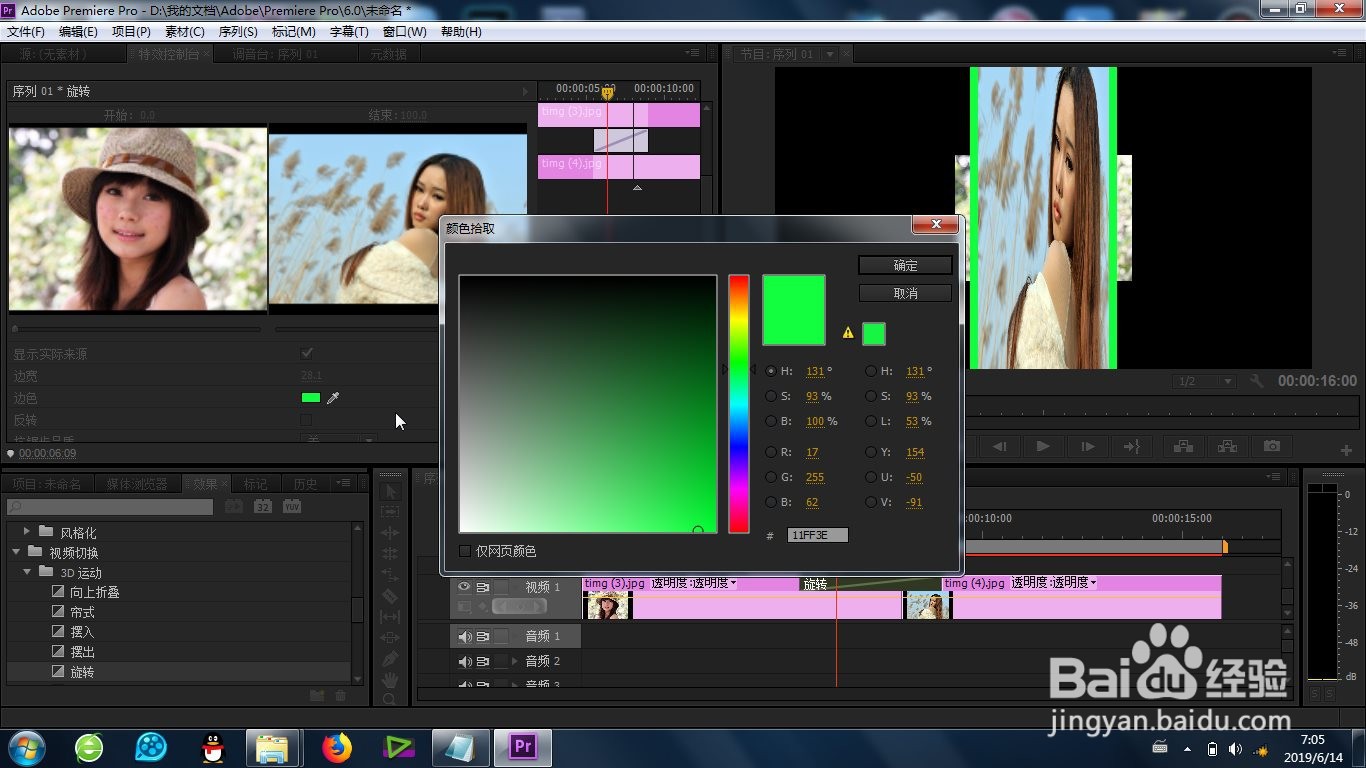Delete custom item with trash icon
Screen dimensions: 1366x768
340,695
